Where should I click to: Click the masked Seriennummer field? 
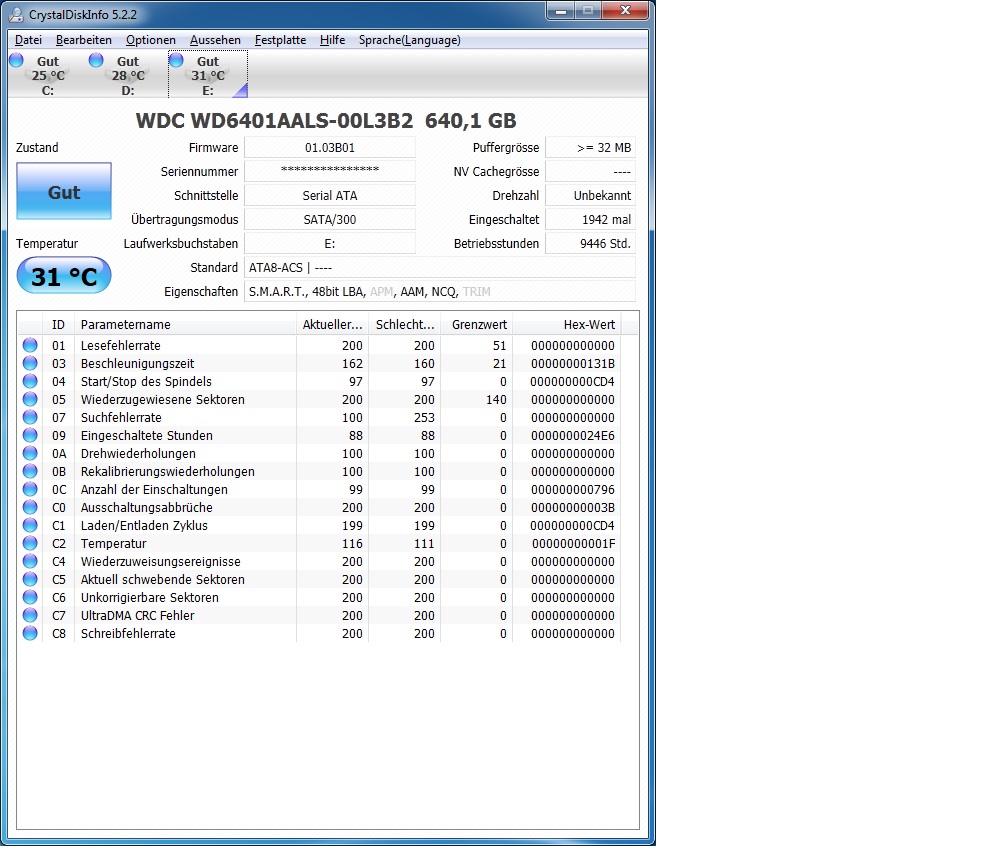[x=330, y=172]
